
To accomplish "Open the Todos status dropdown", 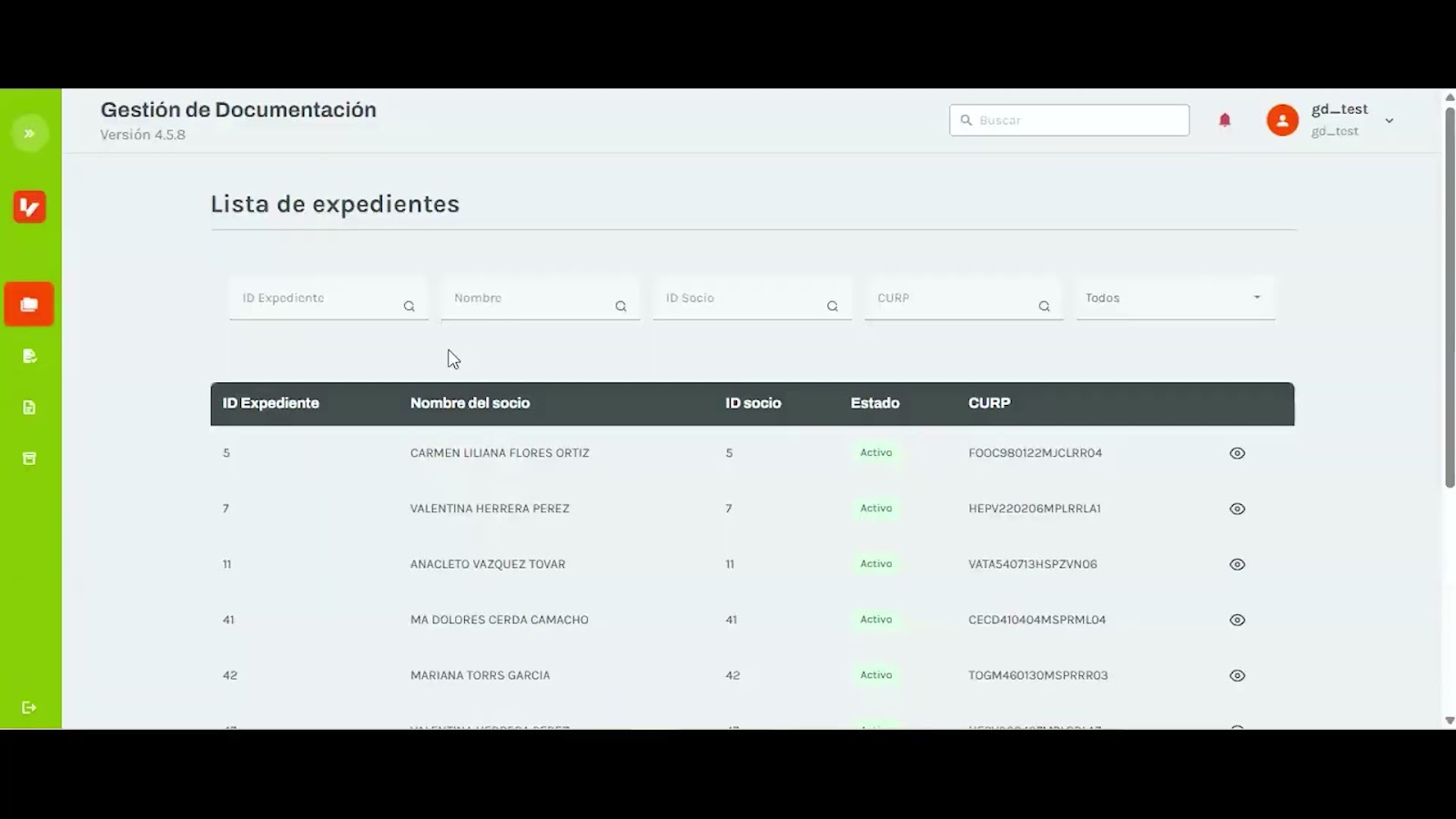I will (1176, 298).
